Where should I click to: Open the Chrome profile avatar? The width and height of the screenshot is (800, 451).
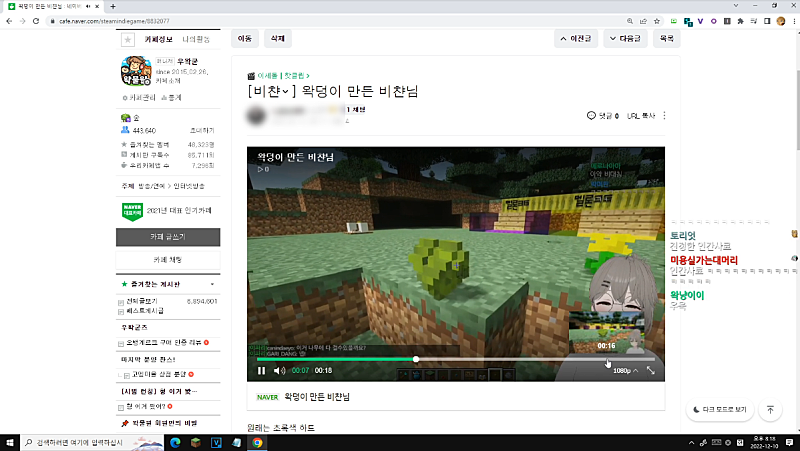coord(781,21)
